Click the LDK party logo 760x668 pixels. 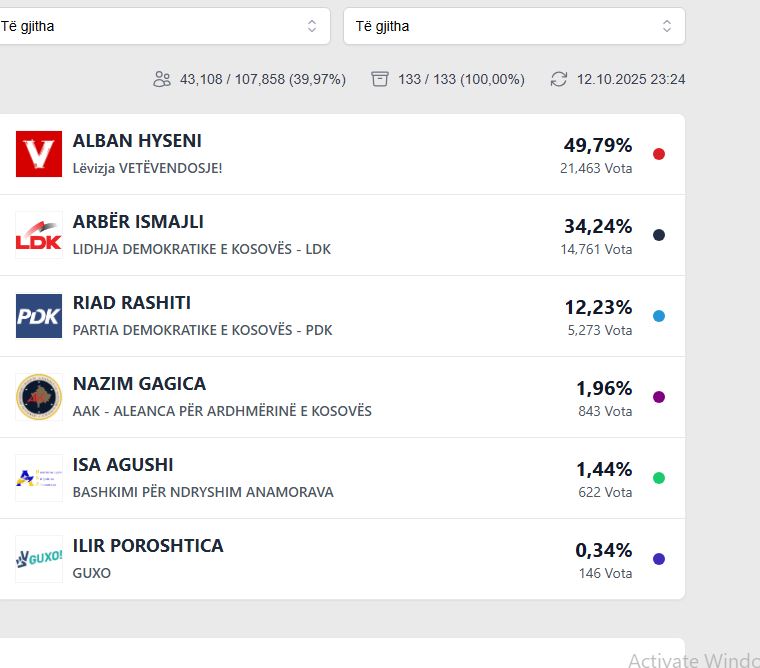pos(39,235)
